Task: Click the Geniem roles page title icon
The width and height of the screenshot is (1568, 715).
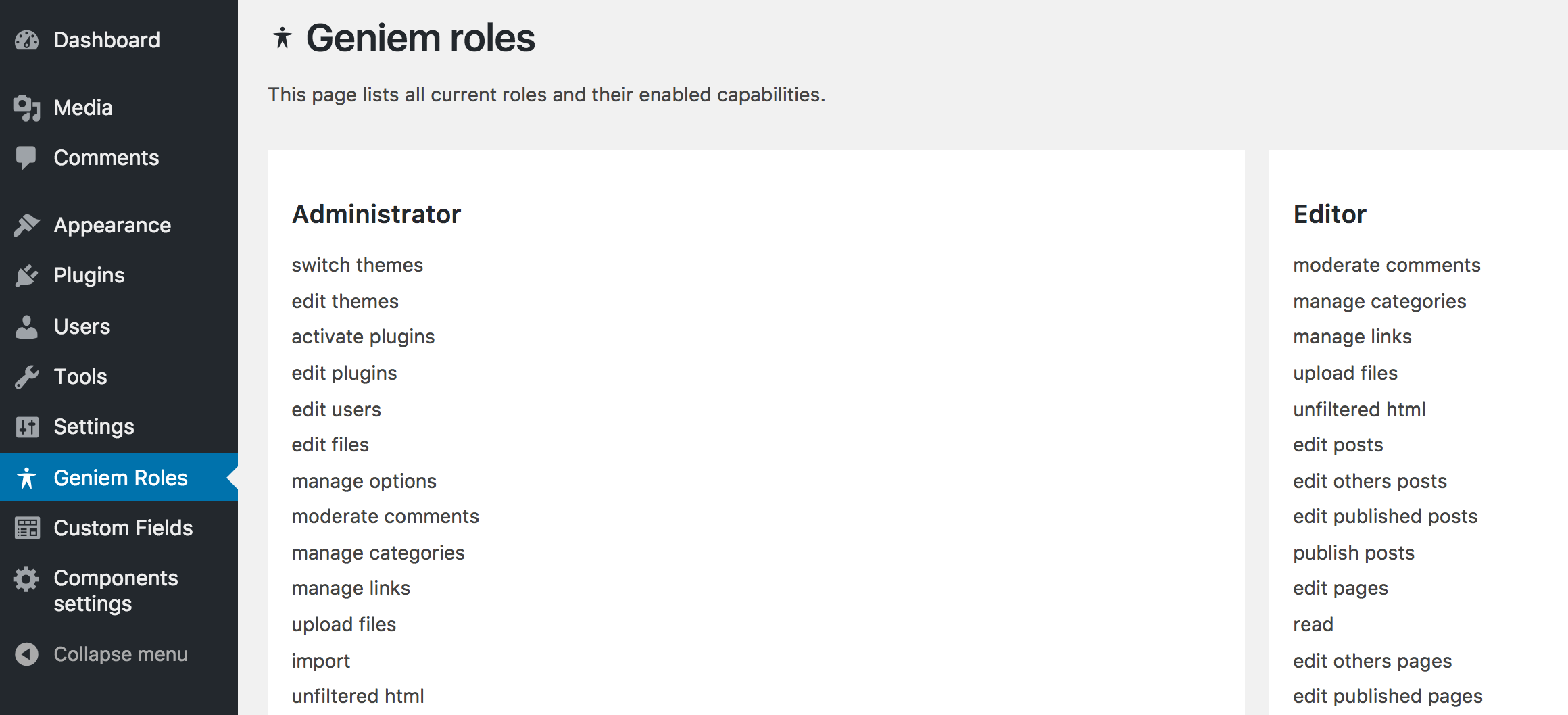Action: coord(283,38)
